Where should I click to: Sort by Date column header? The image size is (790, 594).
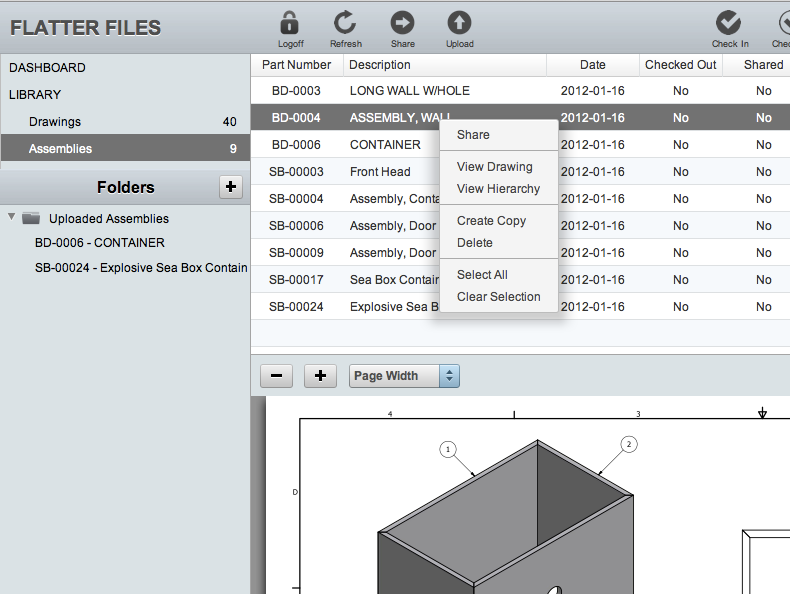pyautogui.click(x=592, y=65)
